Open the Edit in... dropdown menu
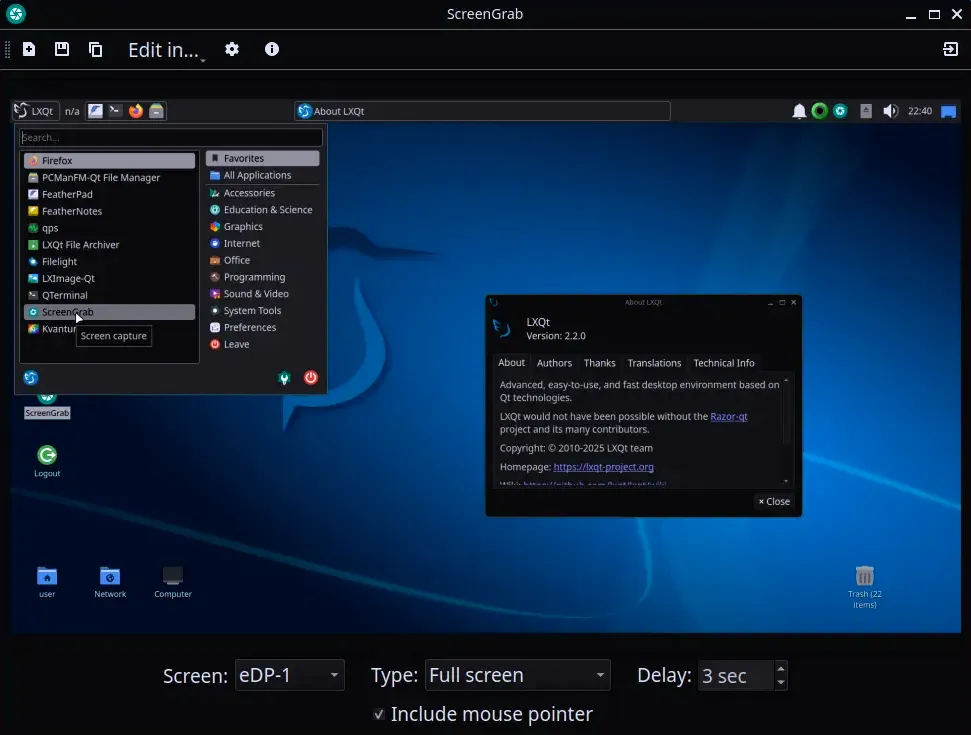 pos(166,50)
